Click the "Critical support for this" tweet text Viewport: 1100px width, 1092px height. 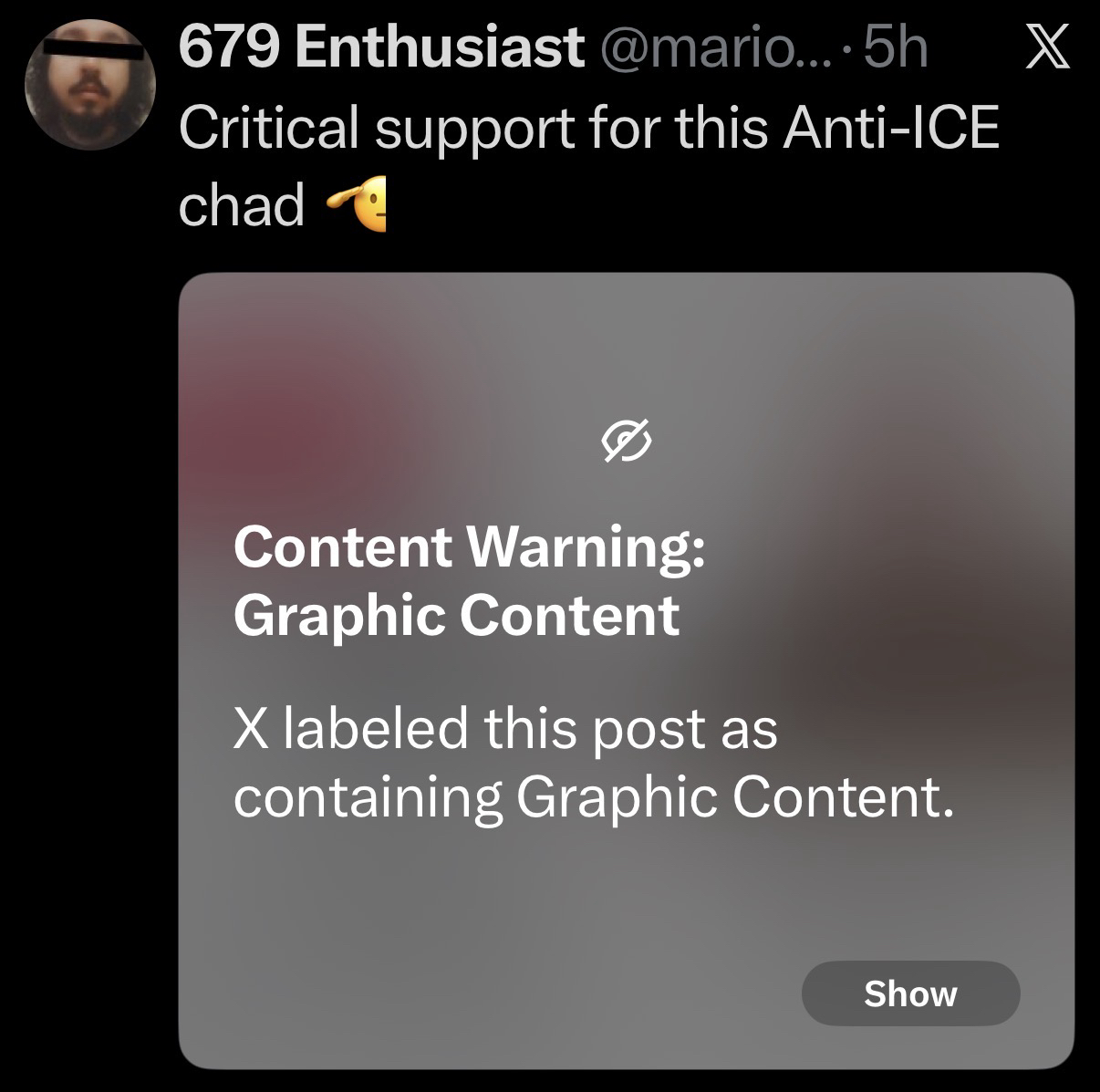474,128
